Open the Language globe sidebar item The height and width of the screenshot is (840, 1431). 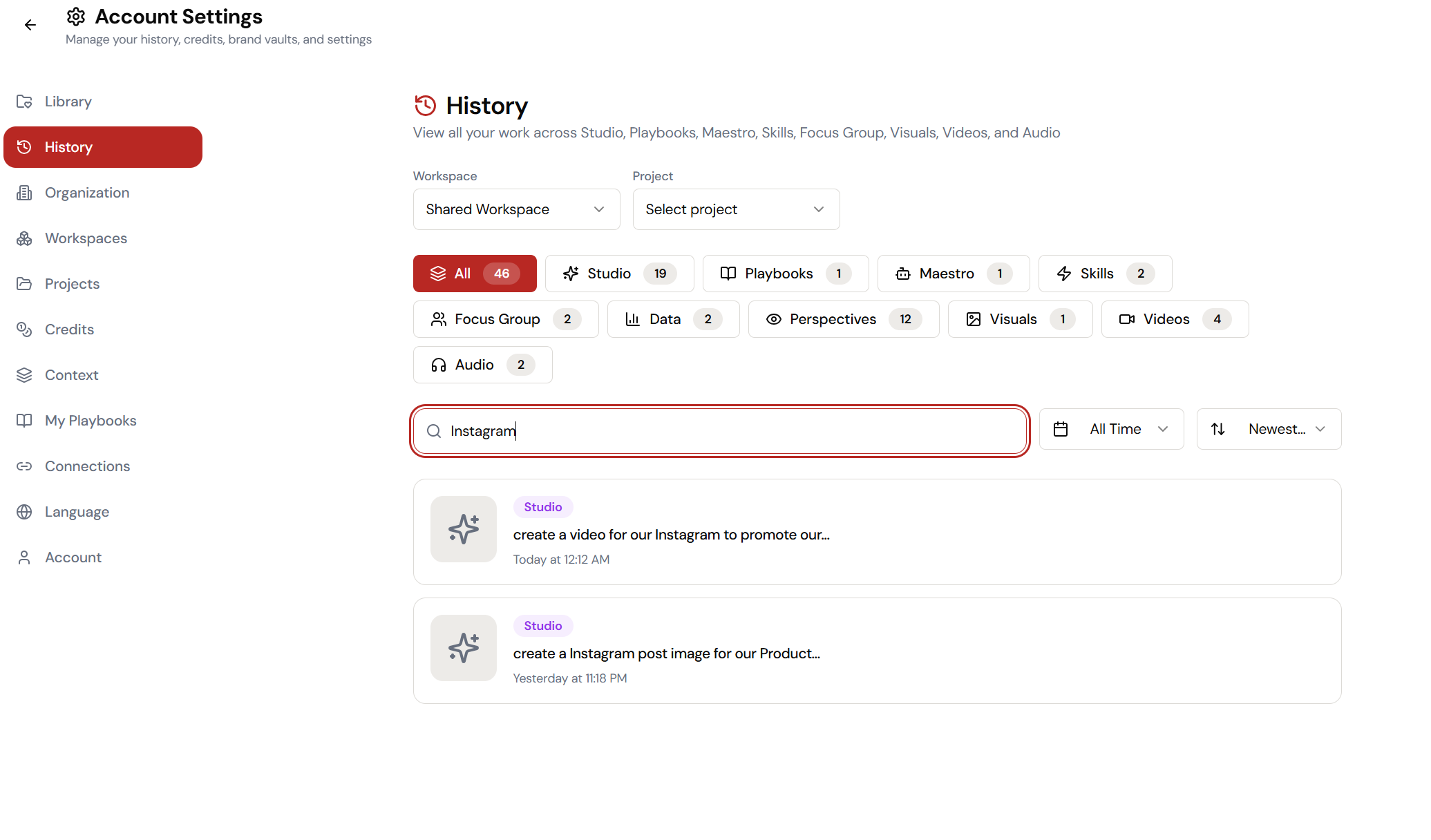[x=76, y=512]
